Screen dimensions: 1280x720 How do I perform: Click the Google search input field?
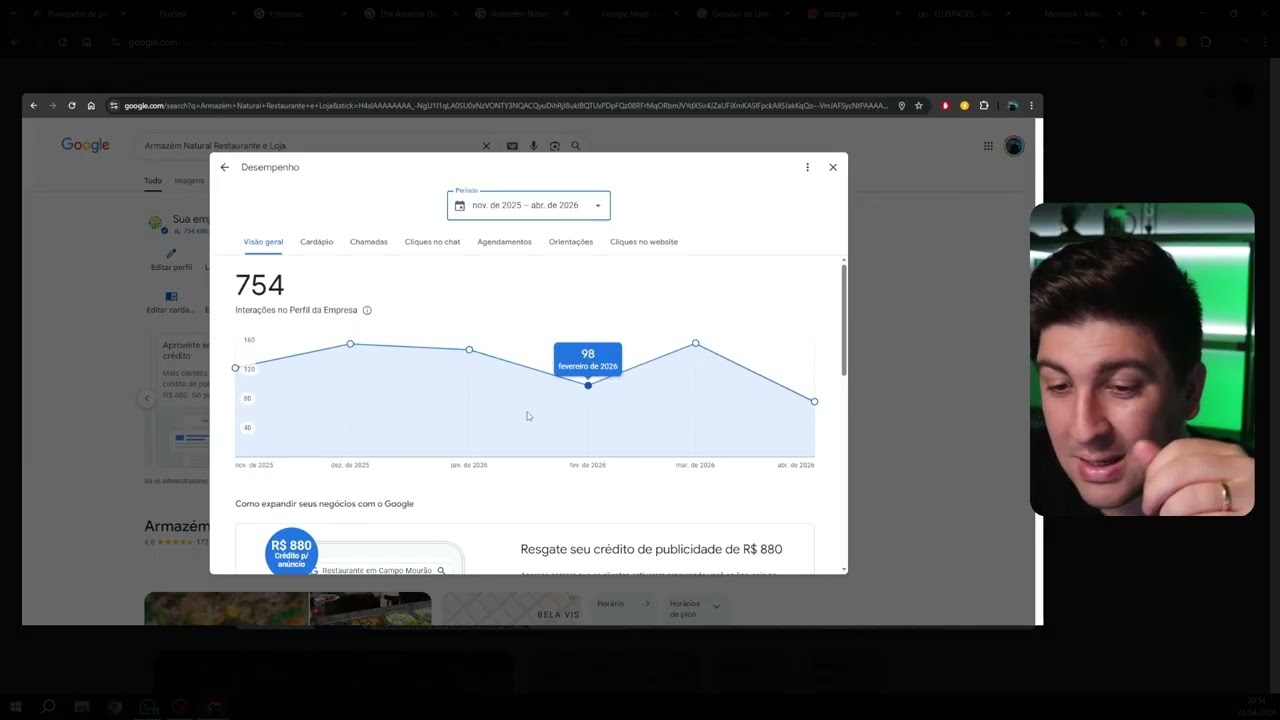tap(310, 146)
